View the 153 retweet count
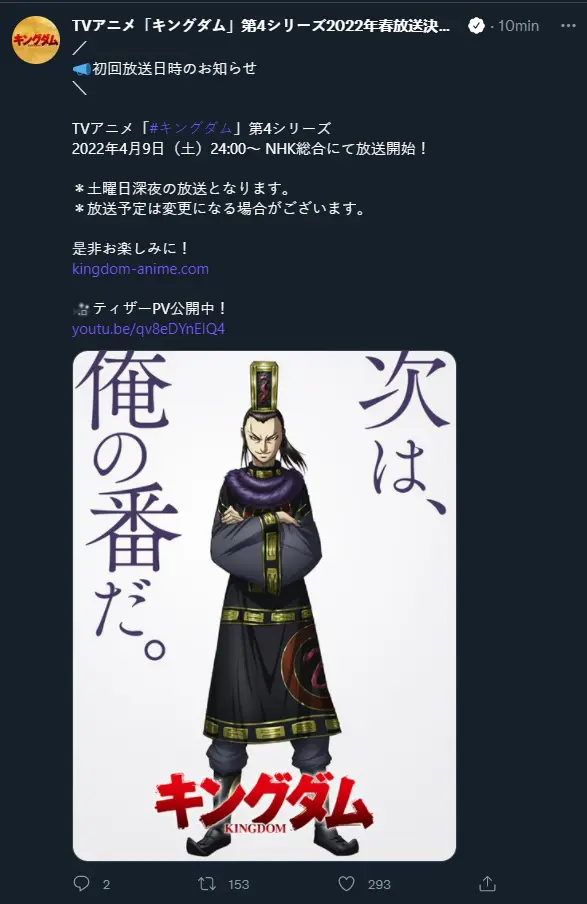The image size is (587, 904). pyautogui.click(x=238, y=884)
